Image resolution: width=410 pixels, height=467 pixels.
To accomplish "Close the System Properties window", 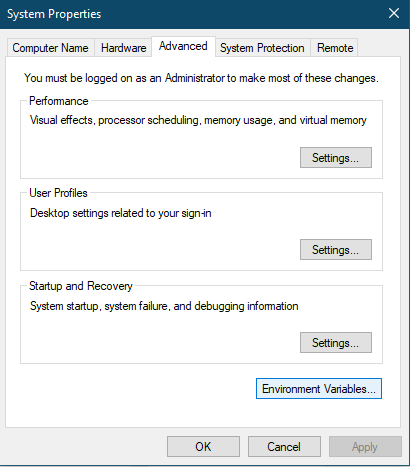I will (x=394, y=14).
